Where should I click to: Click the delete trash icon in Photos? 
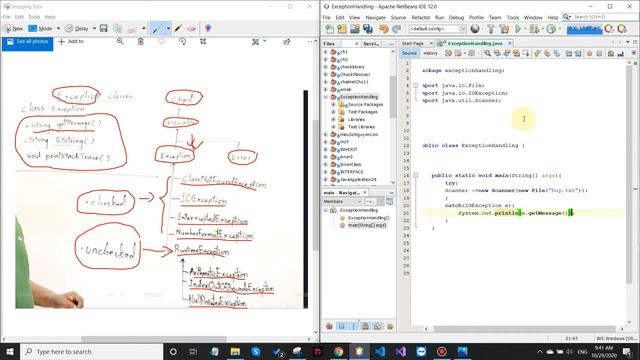[x=141, y=41]
